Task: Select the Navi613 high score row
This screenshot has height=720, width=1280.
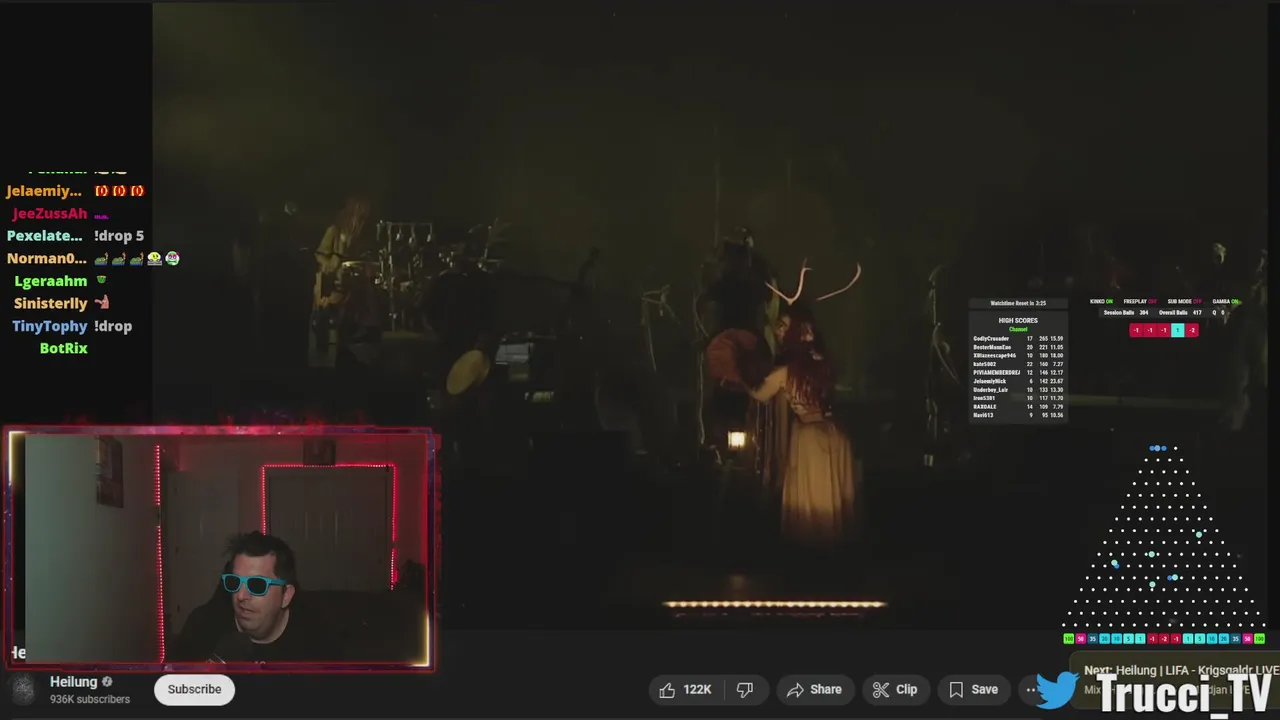Action: coord(1018,415)
